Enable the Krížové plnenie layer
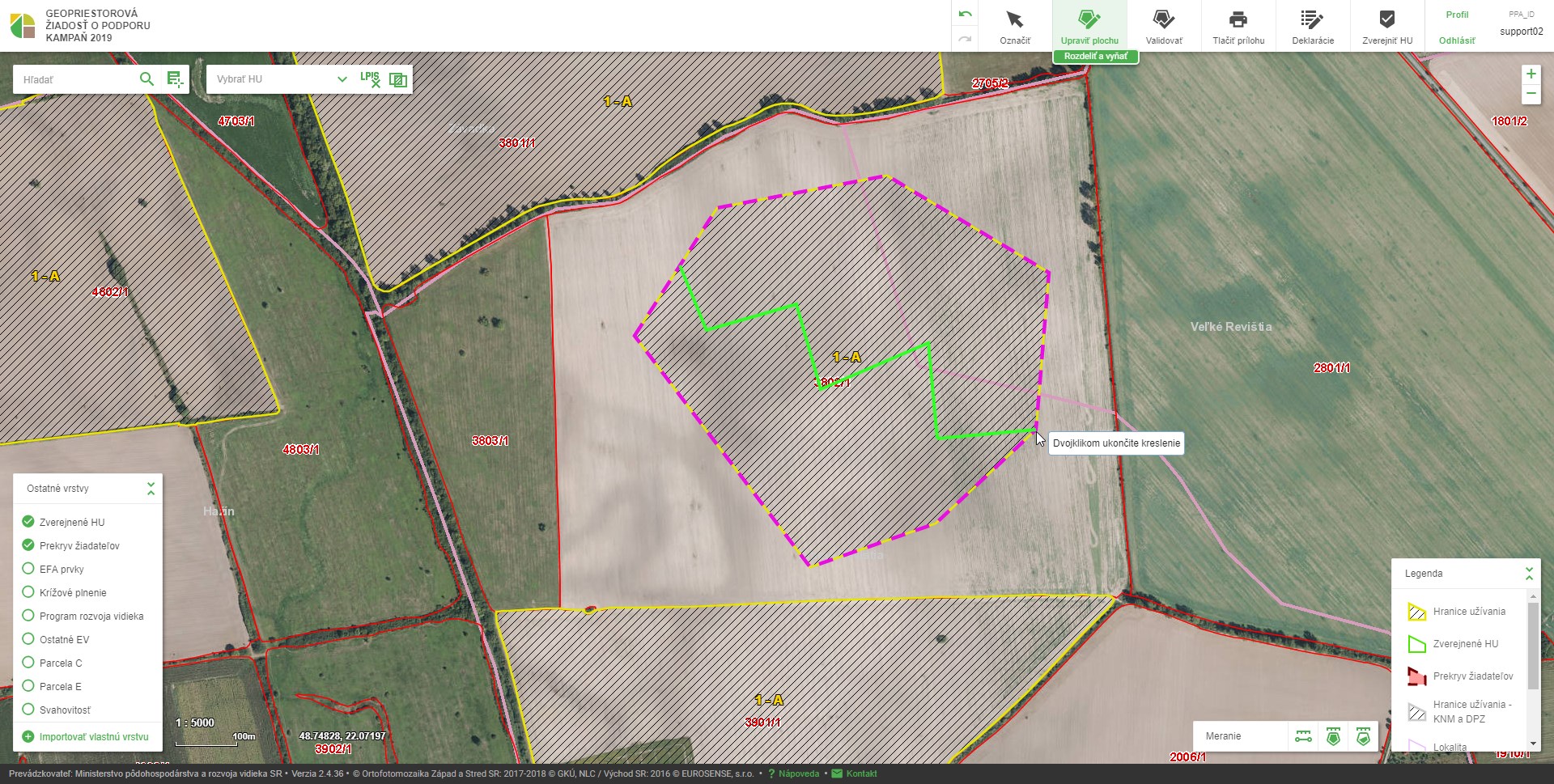The height and width of the screenshot is (784, 1554). click(x=28, y=592)
